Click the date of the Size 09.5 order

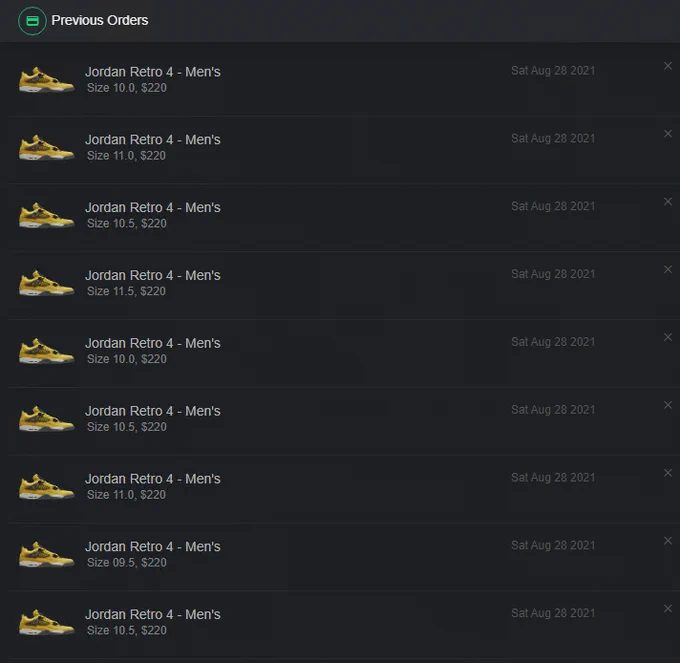click(x=553, y=545)
